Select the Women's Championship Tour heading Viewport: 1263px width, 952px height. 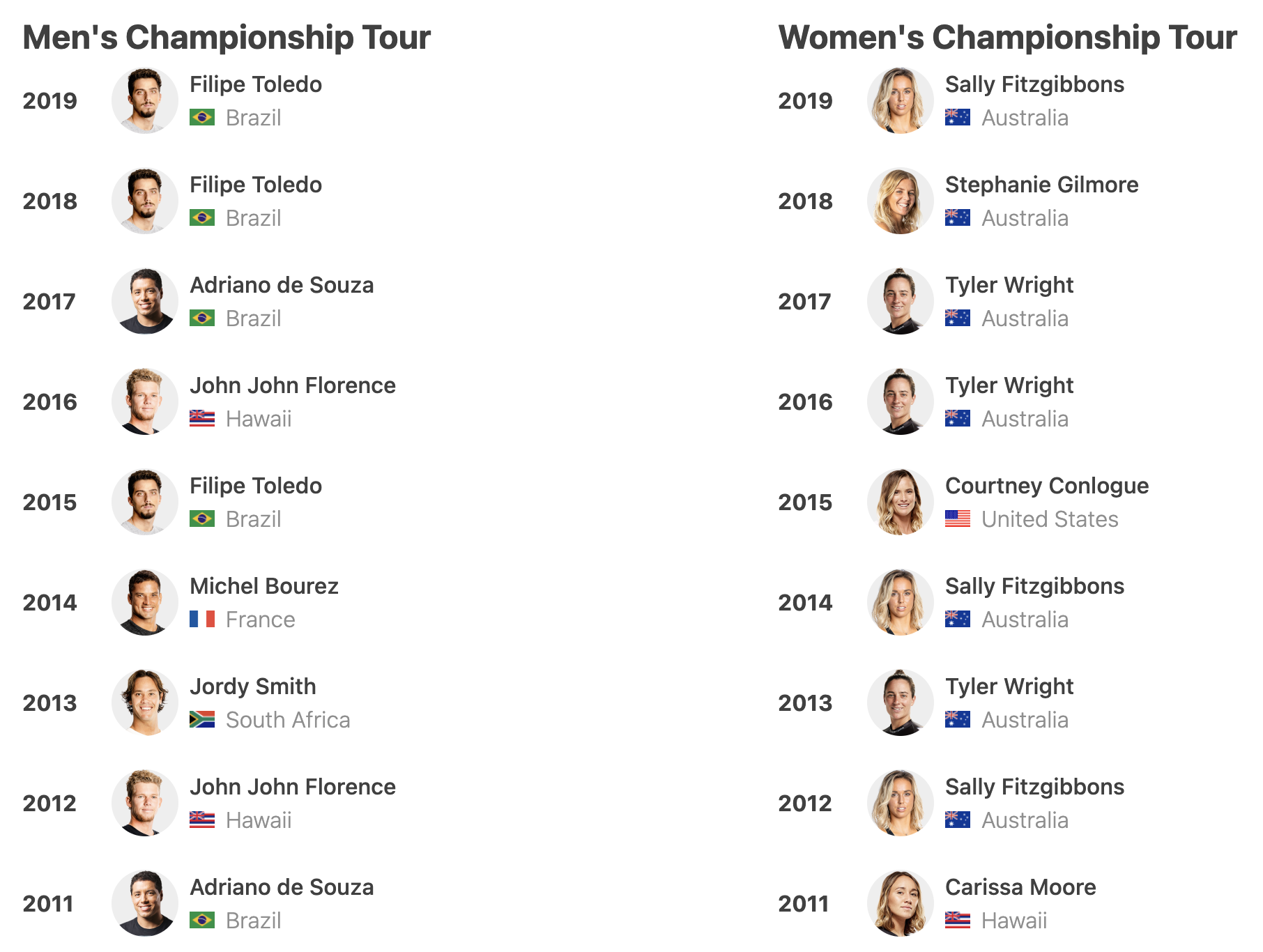[x=1007, y=38]
